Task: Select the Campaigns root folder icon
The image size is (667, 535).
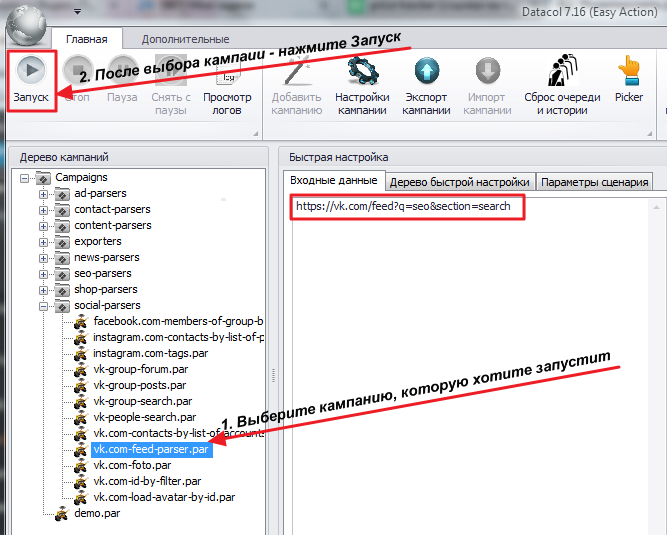Action: pyautogui.click(x=43, y=178)
